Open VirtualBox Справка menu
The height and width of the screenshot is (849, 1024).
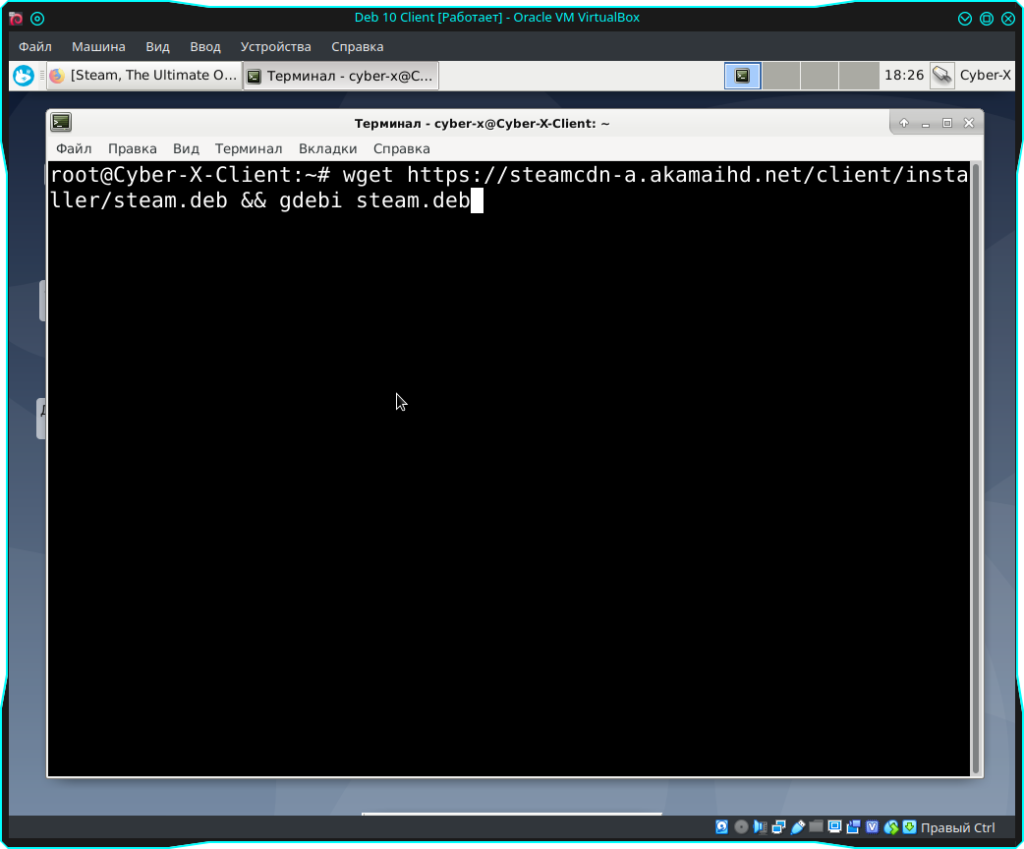click(357, 47)
